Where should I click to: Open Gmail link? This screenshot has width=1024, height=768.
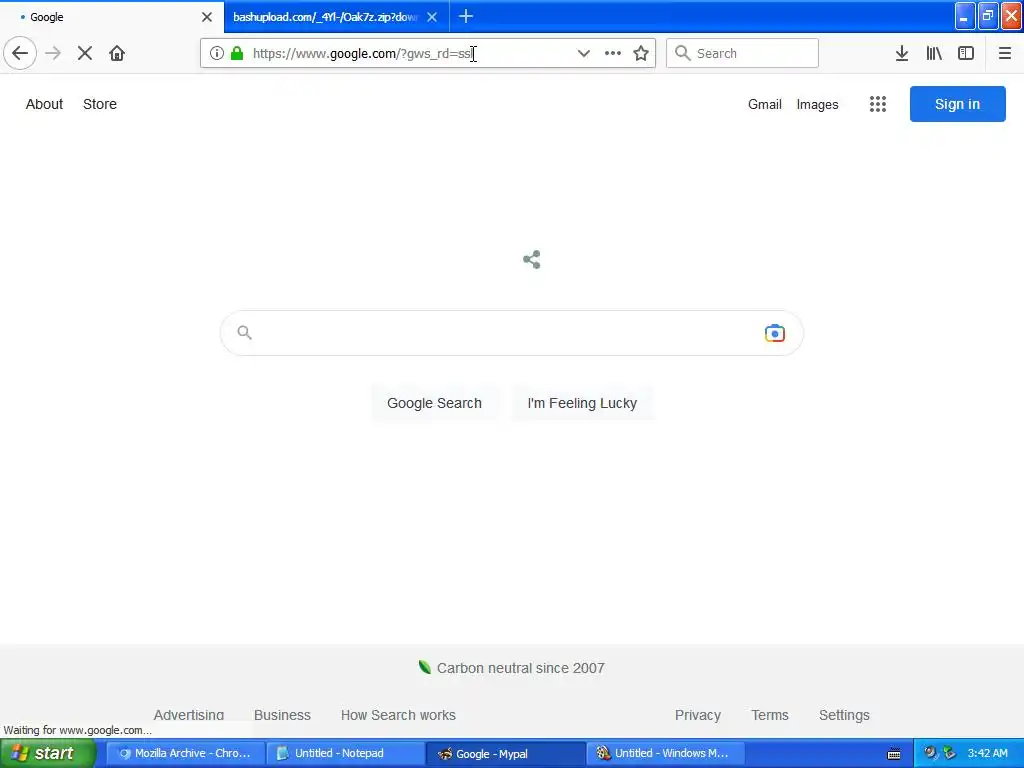(x=765, y=104)
